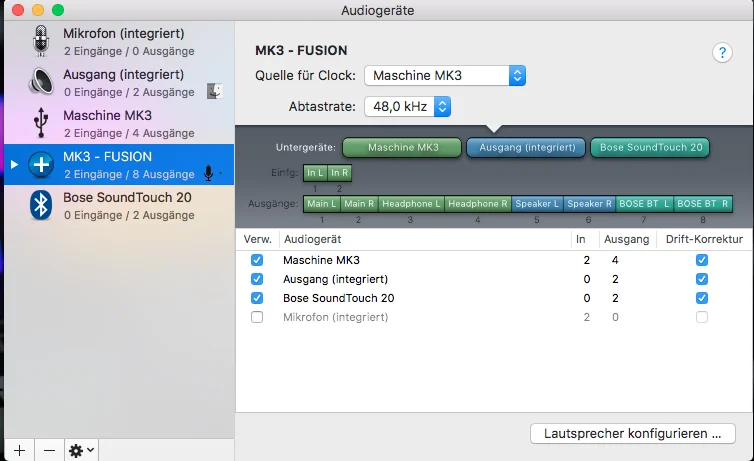Click the BOSE BT R output channel

pos(703,204)
